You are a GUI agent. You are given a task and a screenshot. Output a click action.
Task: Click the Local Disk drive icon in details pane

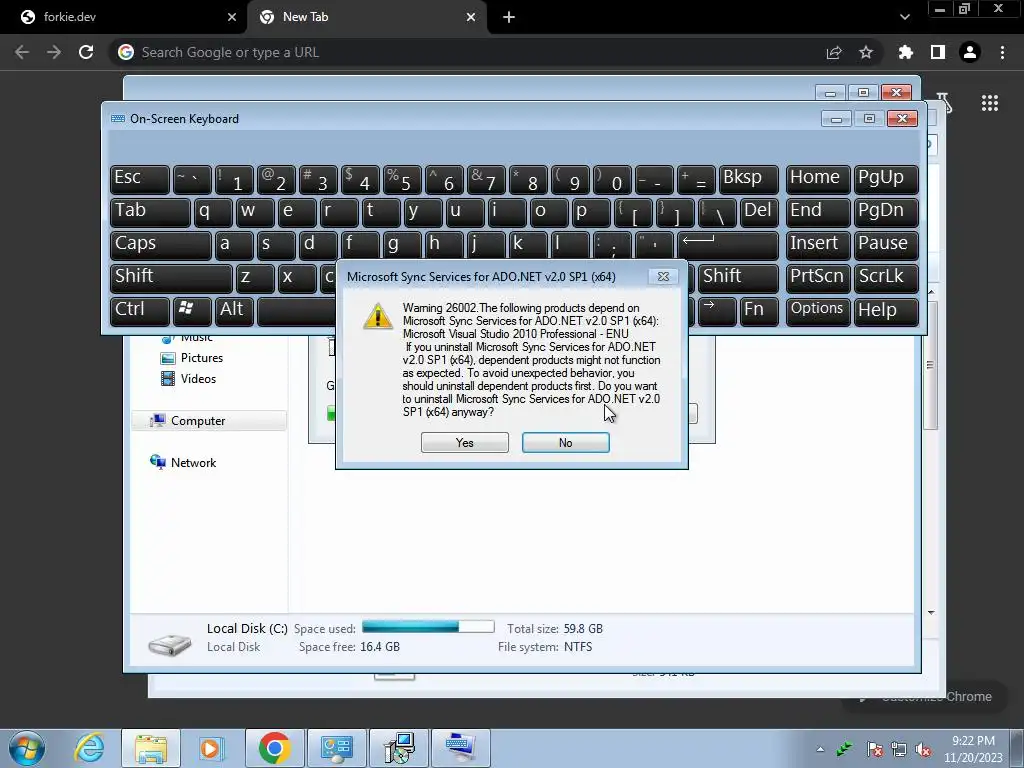pyautogui.click(x=170, y=643)
